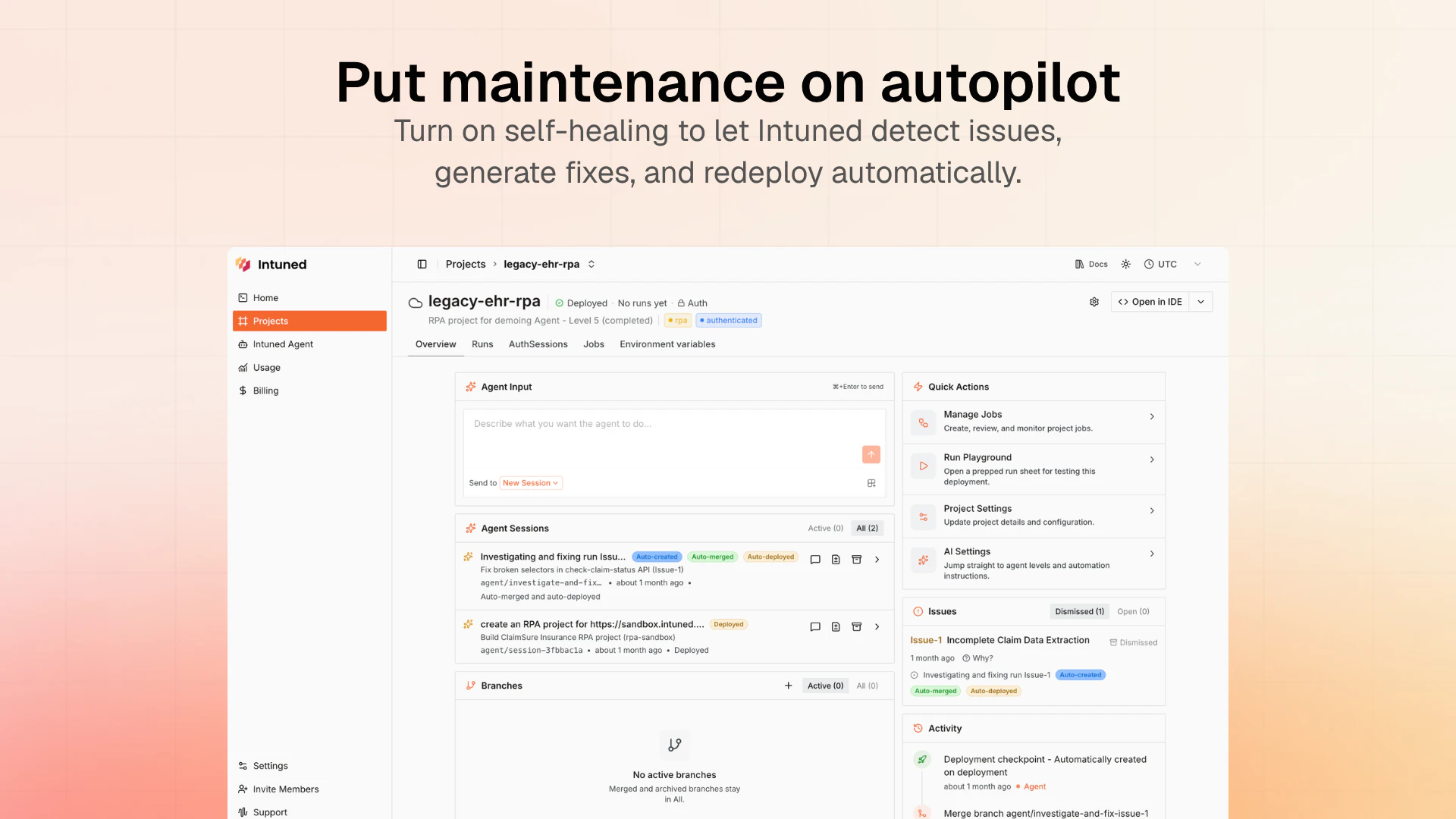The height and width of the screenshot is (819, 1456).
Task: Click the Dismissed status on Issue-1
Action: point(1134,642)
